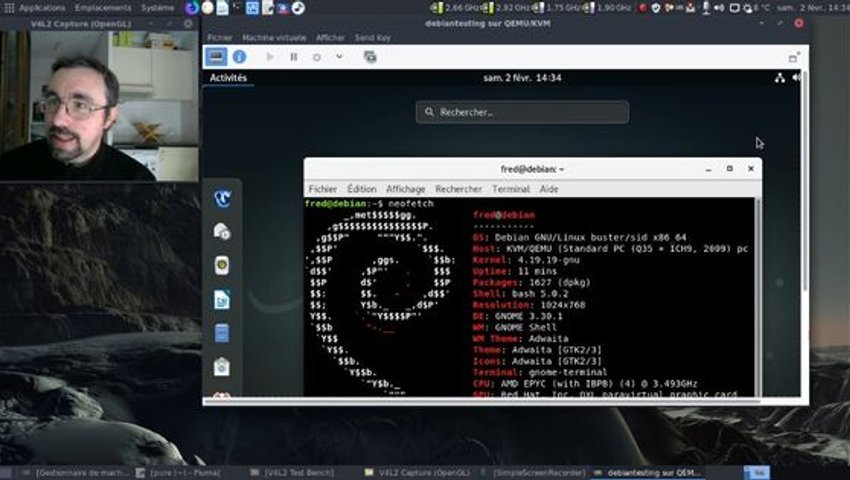The width and height of the screenshot is (850, 480).
Task: Maximize the fred@debian terminal window
Action: click(730, 169)
